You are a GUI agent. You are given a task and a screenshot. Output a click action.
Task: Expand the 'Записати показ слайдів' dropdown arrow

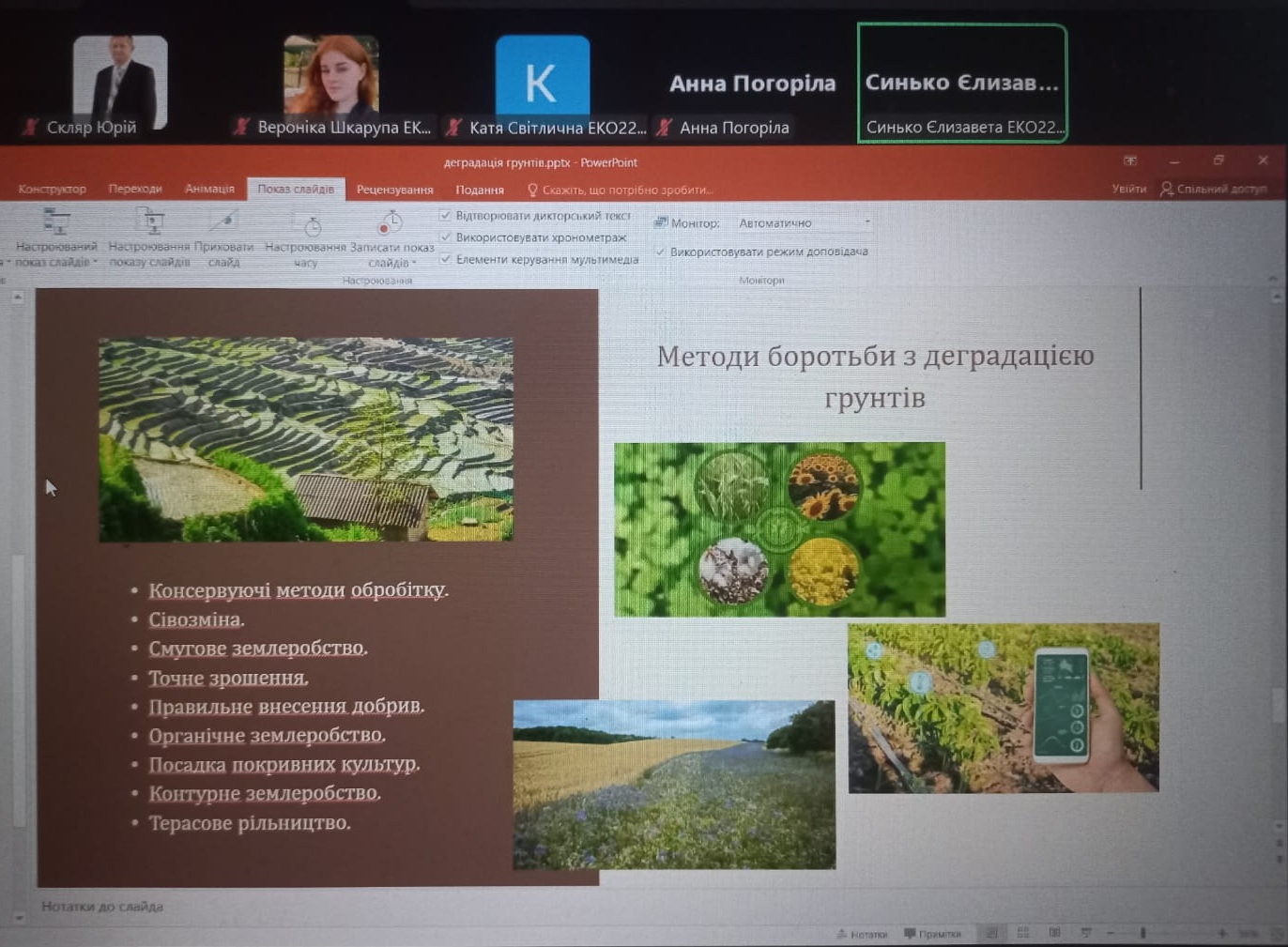(x=414, y=264)
